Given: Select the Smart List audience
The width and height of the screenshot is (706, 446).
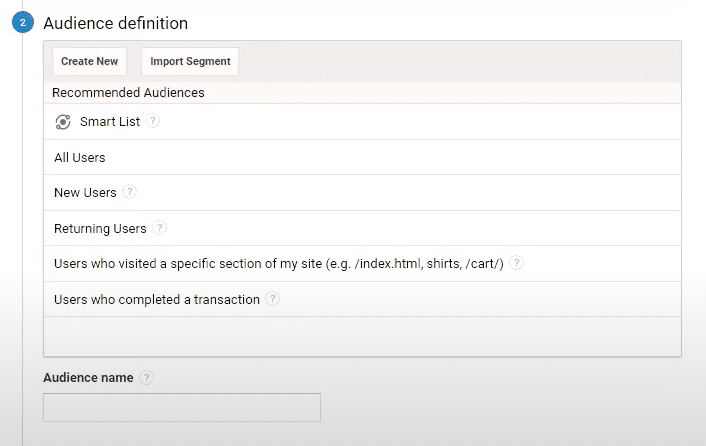Looking at the screenshot, I should 362,122.
